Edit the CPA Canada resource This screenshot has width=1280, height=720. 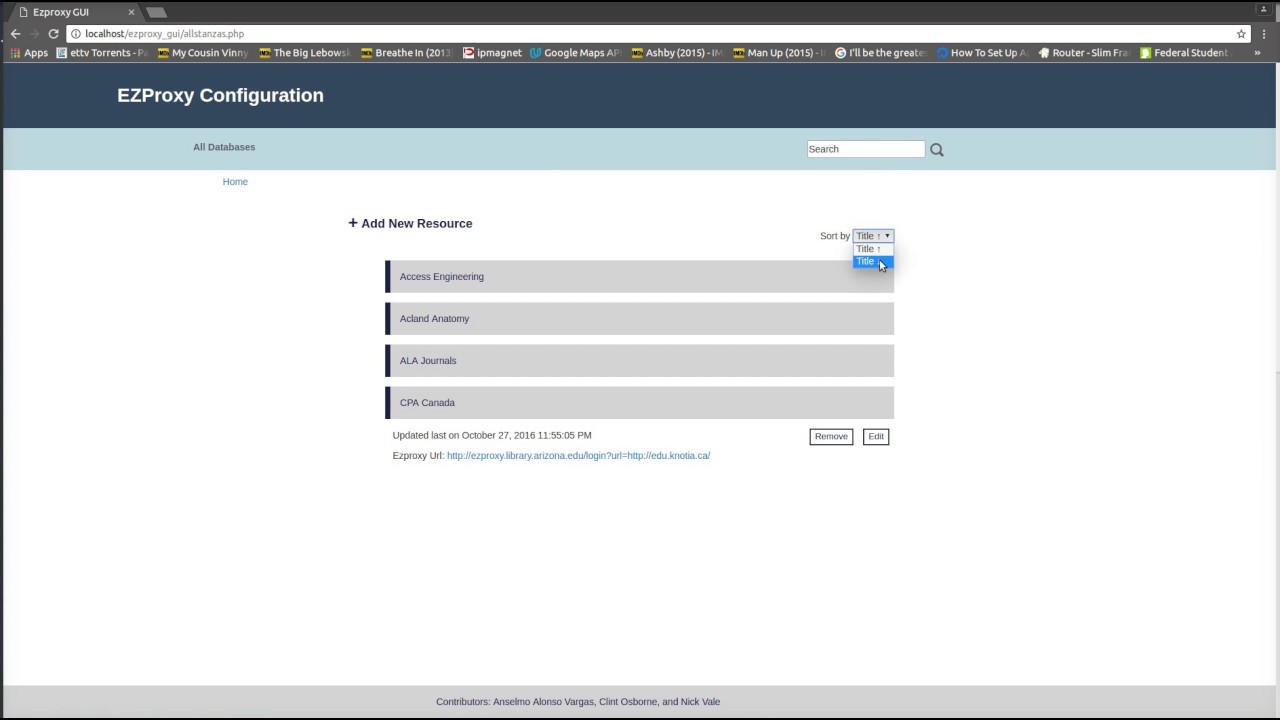click(876, 436)
